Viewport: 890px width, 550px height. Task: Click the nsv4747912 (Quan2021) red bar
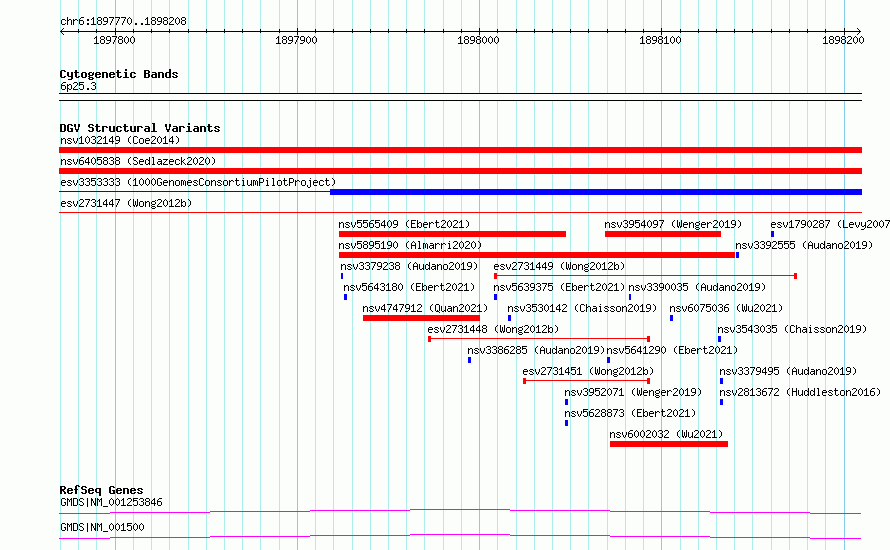421,318
